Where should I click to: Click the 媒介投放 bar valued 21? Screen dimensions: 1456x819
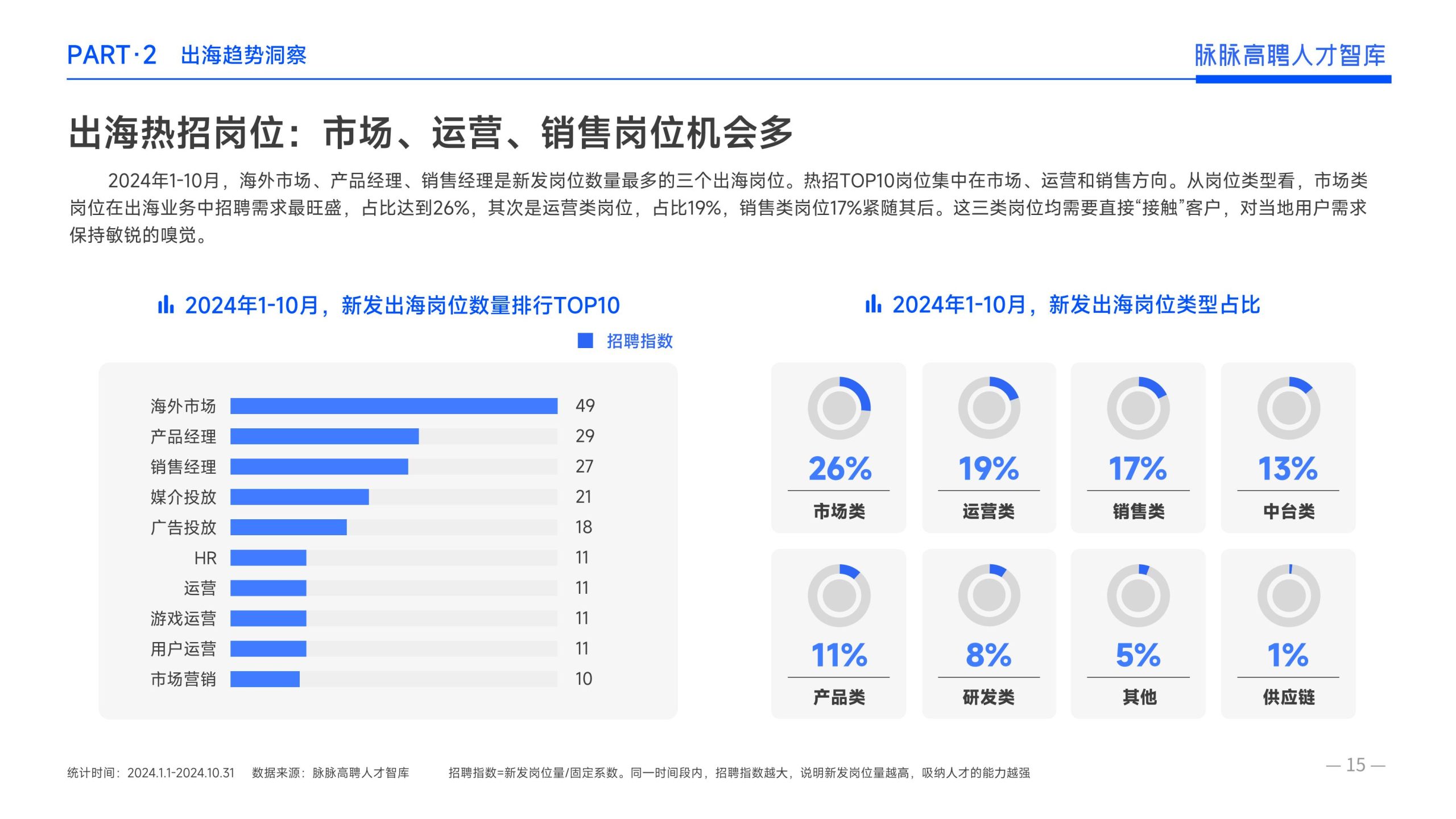coord(299,497)
